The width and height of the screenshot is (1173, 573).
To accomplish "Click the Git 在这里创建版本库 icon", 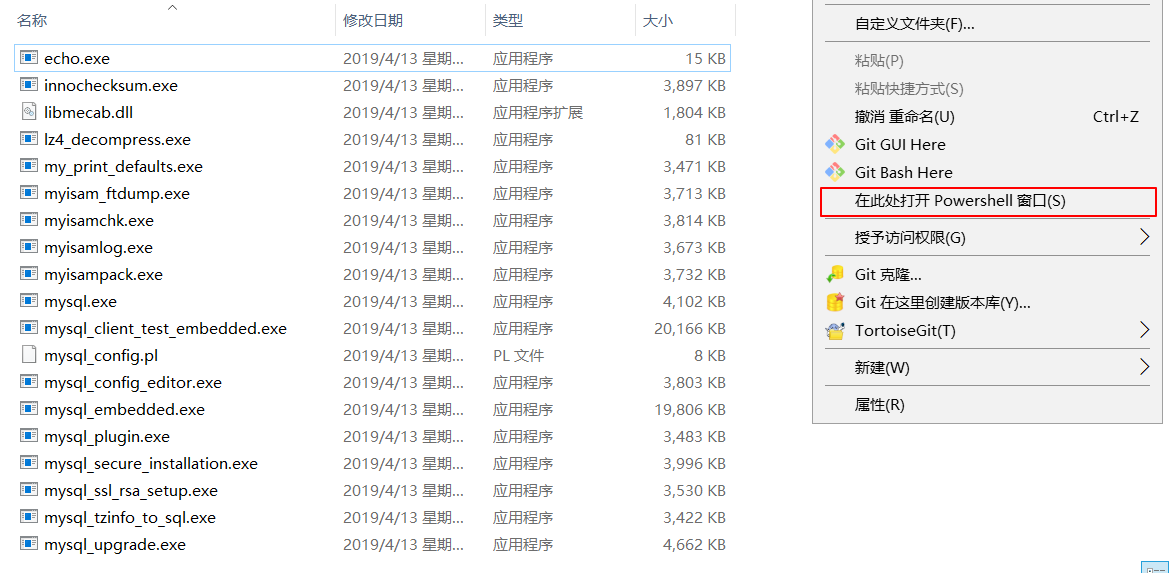I will (x=835, y=303).
